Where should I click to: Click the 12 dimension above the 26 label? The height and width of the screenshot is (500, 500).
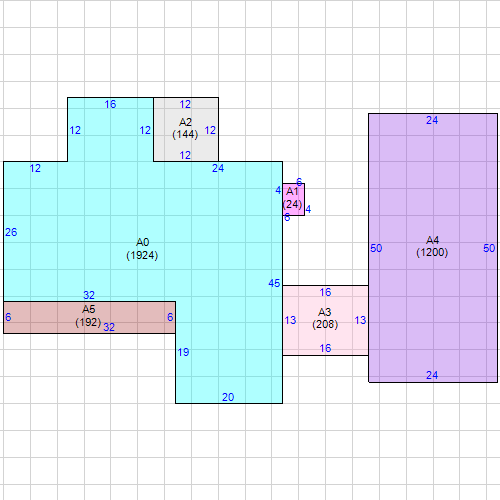point(35,168)
